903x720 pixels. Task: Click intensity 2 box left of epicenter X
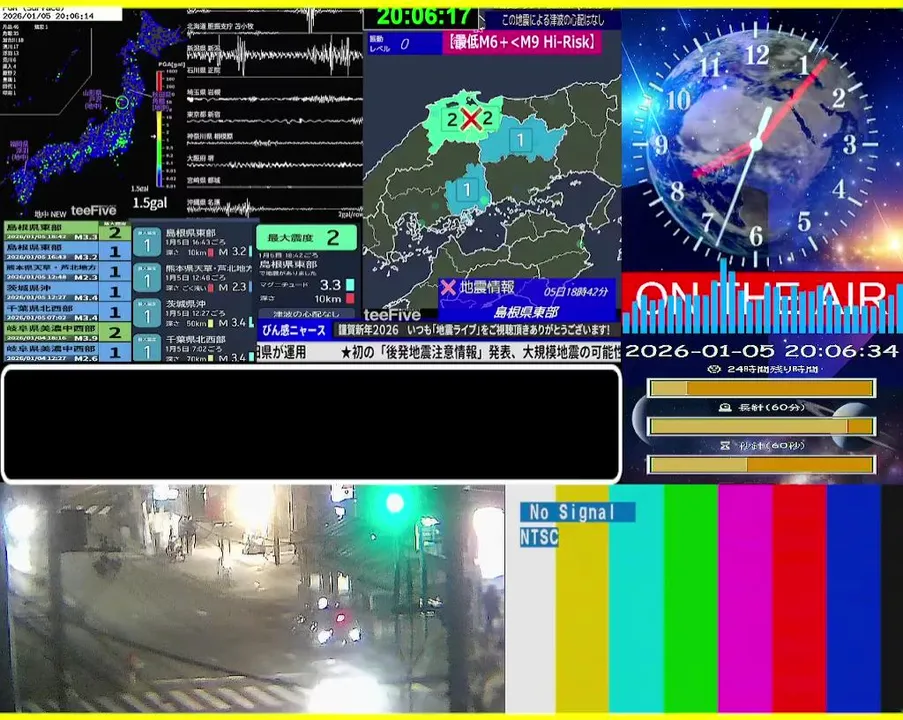[x=452, y=120]
